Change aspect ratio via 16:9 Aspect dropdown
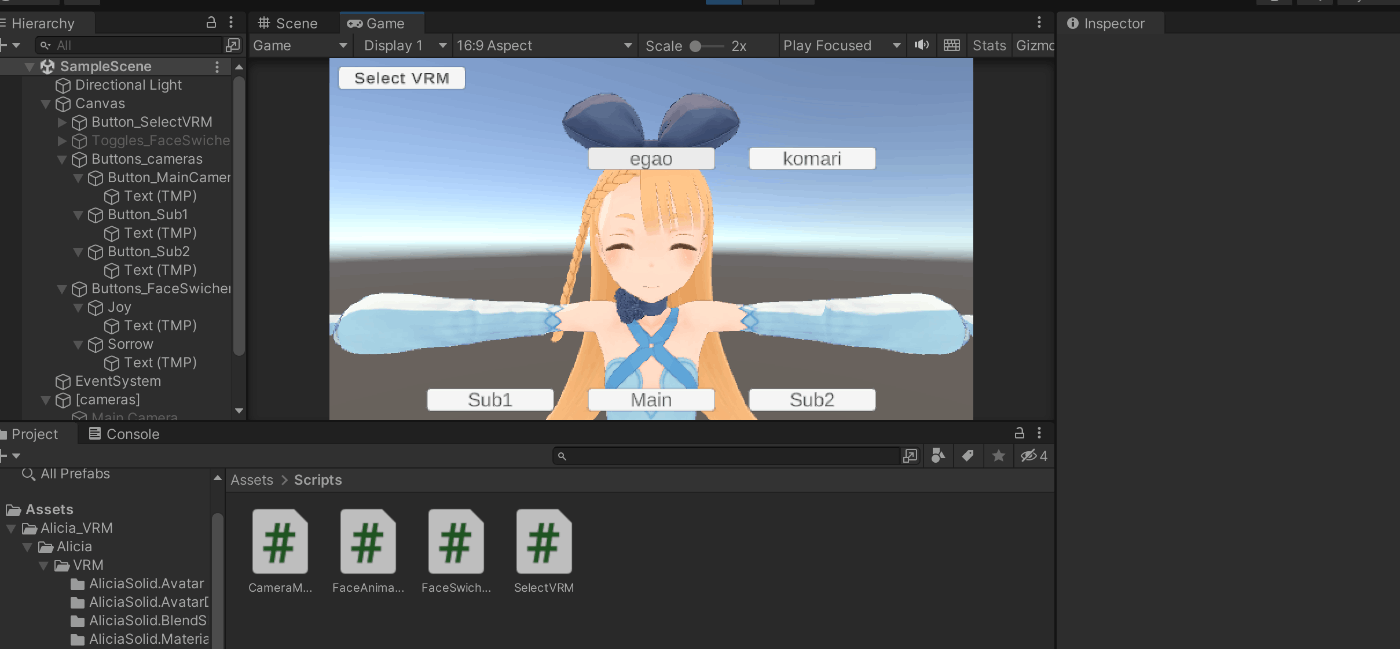The height and width of the screenshot is (649, 1400). [544, 45]
